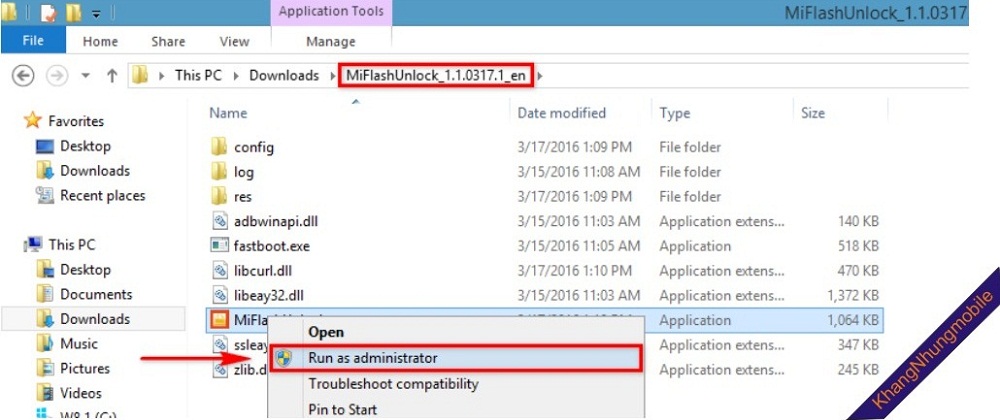Click the 1,372 KB size cell

pos(853,296)
